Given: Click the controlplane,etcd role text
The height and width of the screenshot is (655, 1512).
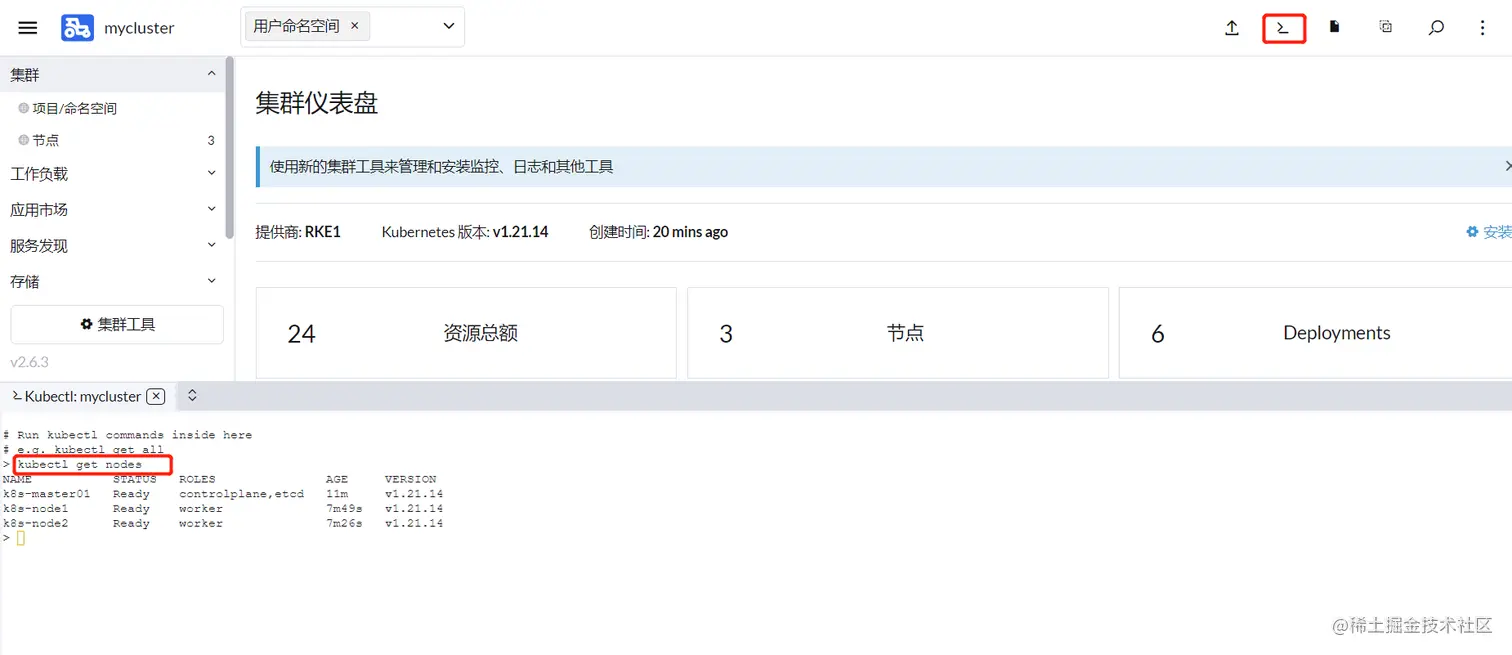Looking at the screenshot, I should (x=241, y=494).
